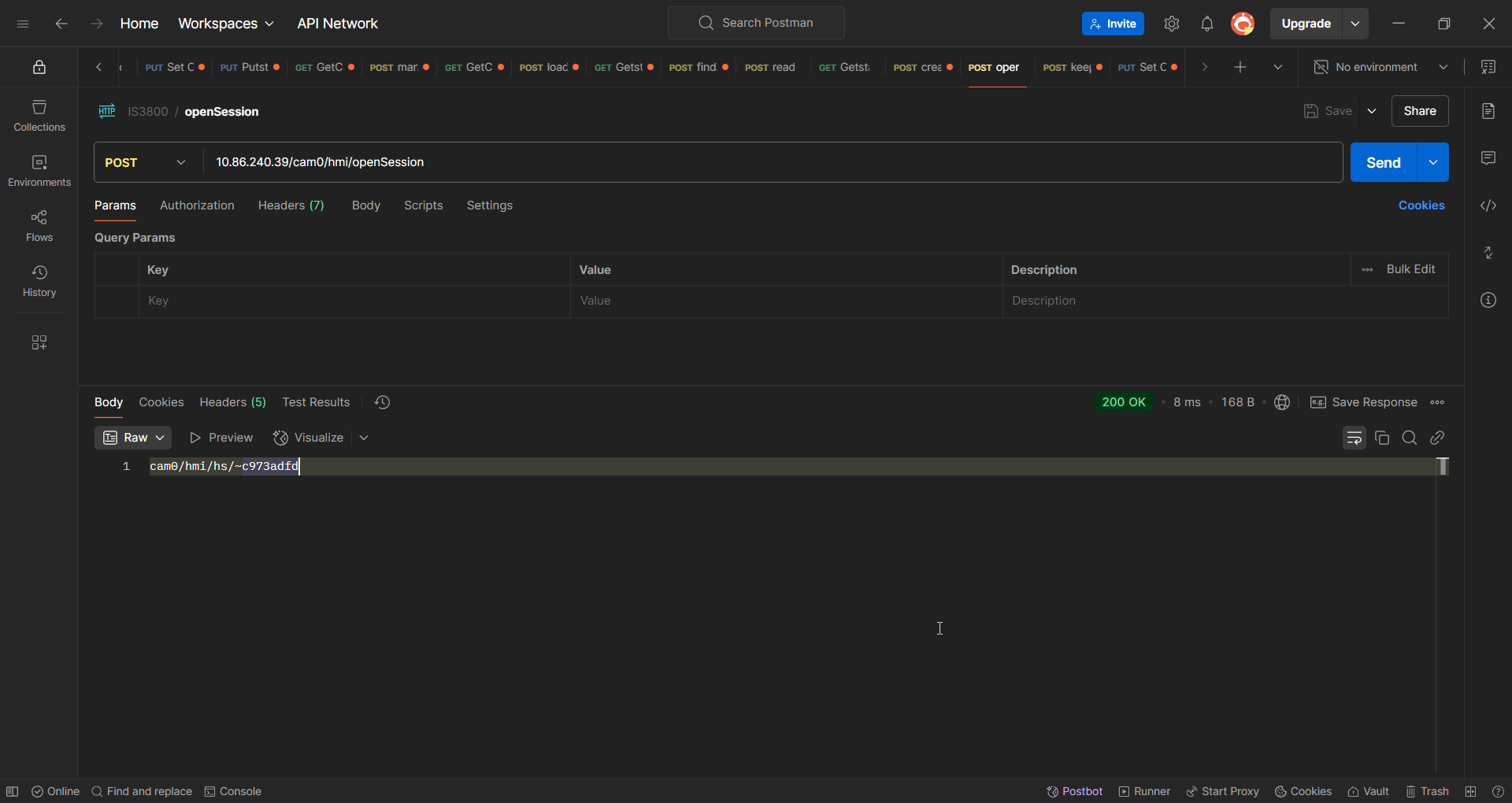The height and width of the screenshot is (803, 1512).
Task: Open the Environments panel
Action: (39, 169)
